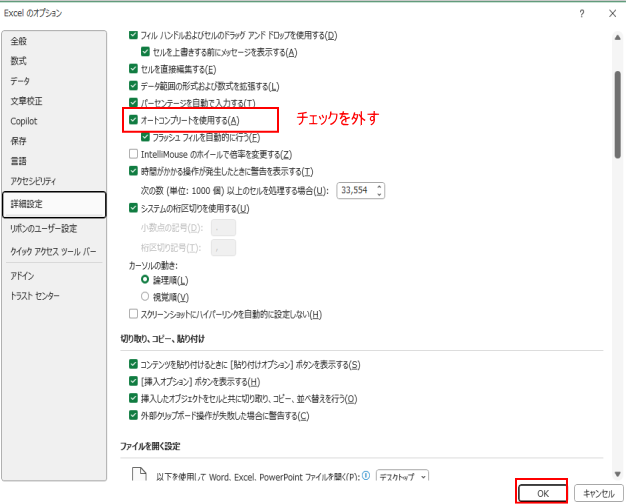This screenshot has width=626, height=504.
Task: Toggle データ範囲の形式および数式を拡張する checkbox
Action: [x=133, y=86]
